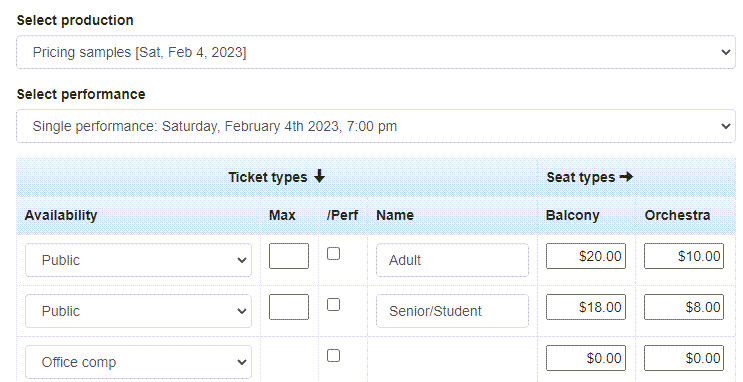743x382 pixels.
Task: Click the right arrow beside Seat types
Action: (626, 177)
